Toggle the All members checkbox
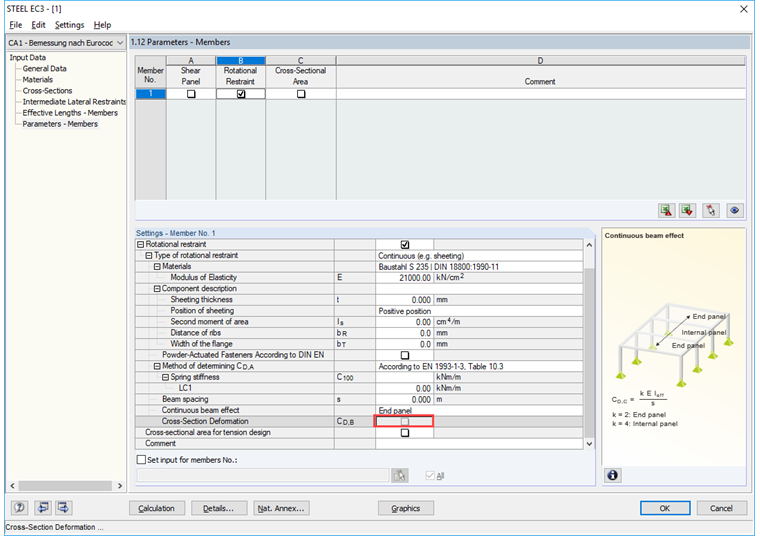Image resolution: width=760 pixels, height=536 pixels. point(429,475)
